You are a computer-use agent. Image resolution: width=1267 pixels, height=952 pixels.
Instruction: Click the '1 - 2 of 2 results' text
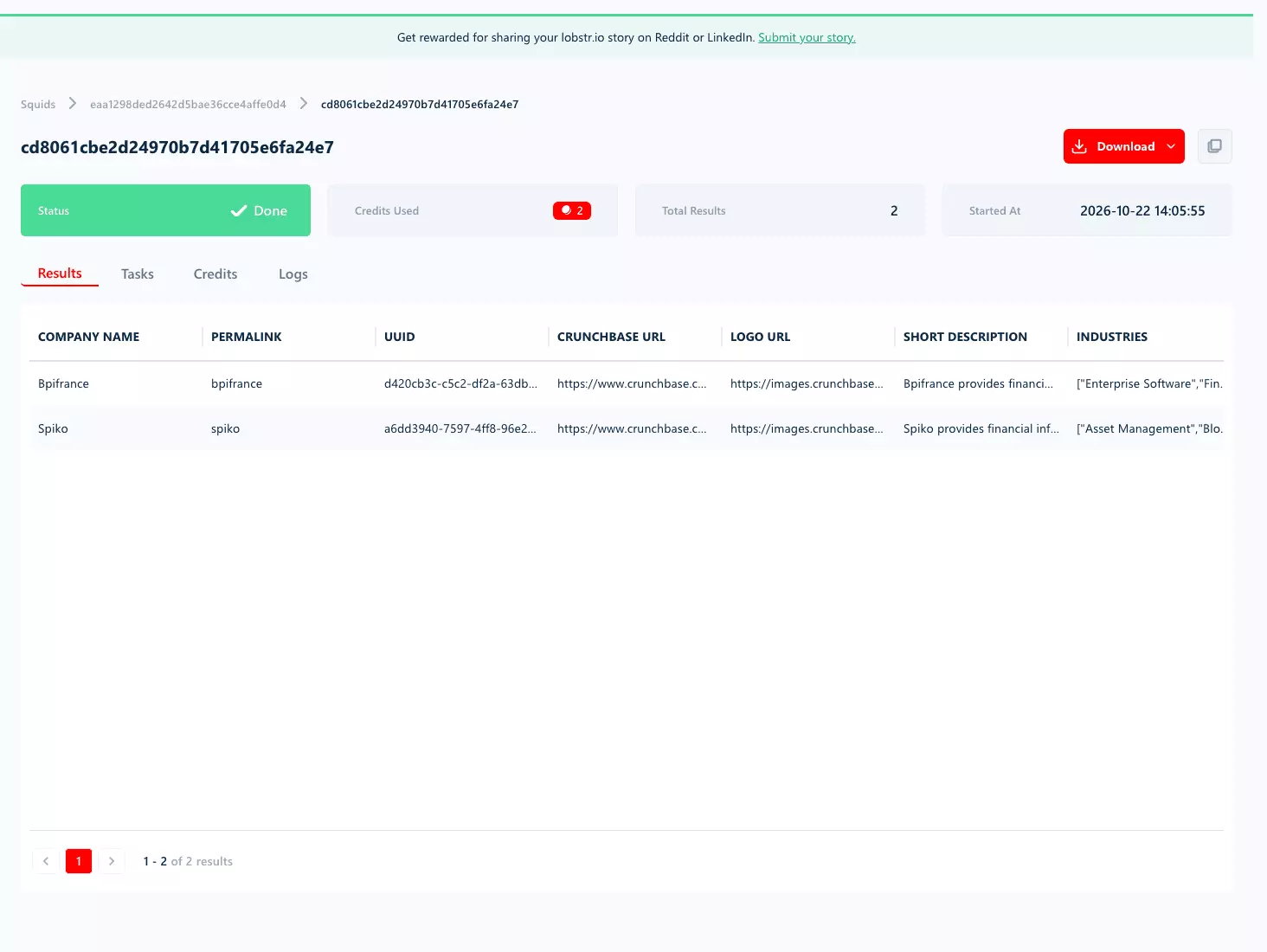point(188,861)
